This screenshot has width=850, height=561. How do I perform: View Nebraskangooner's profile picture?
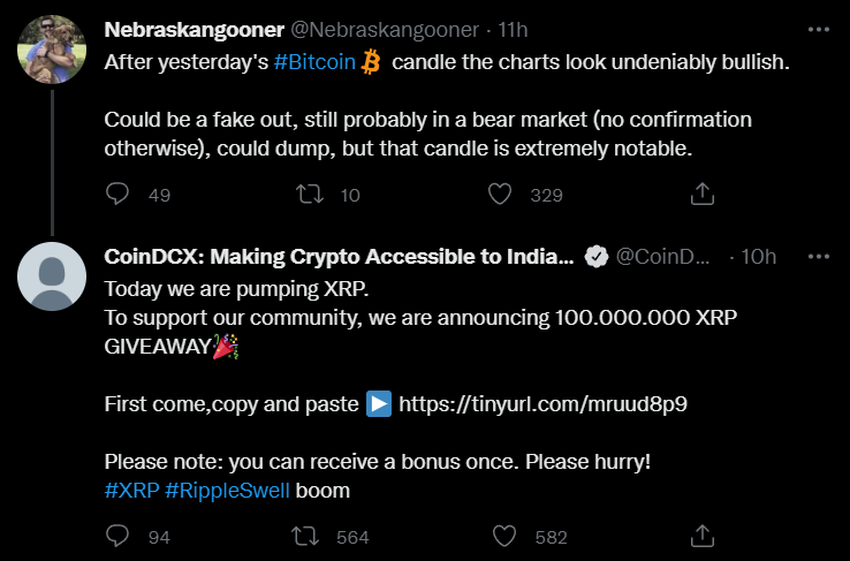coord(52,49)
